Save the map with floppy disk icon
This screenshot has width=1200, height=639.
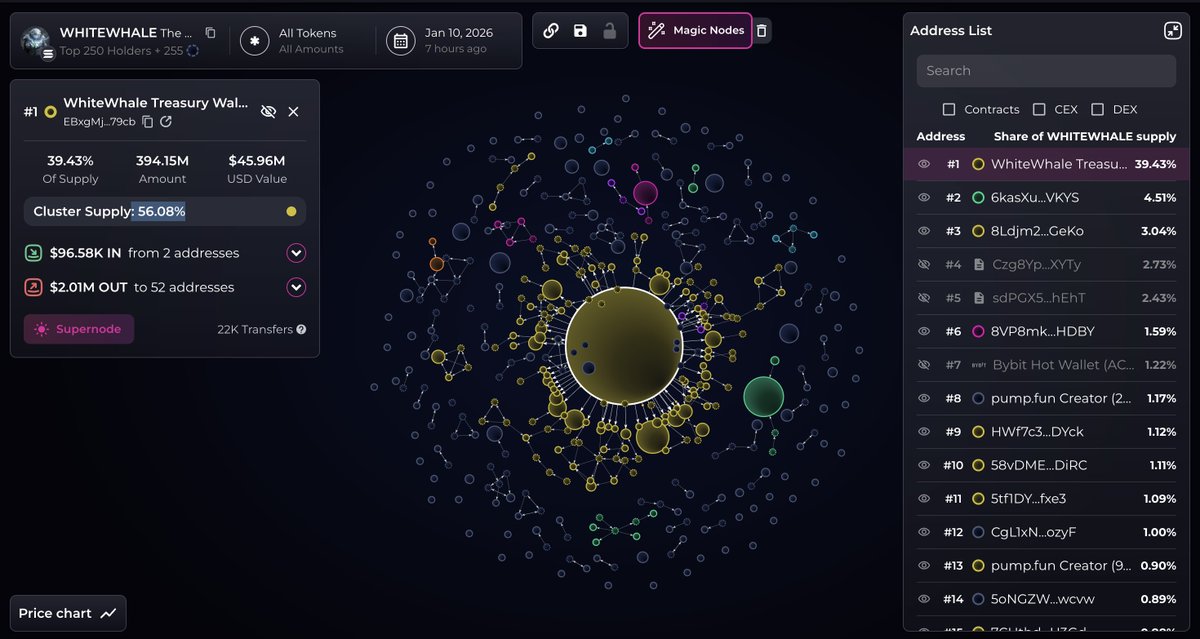[x=580, y=31]
